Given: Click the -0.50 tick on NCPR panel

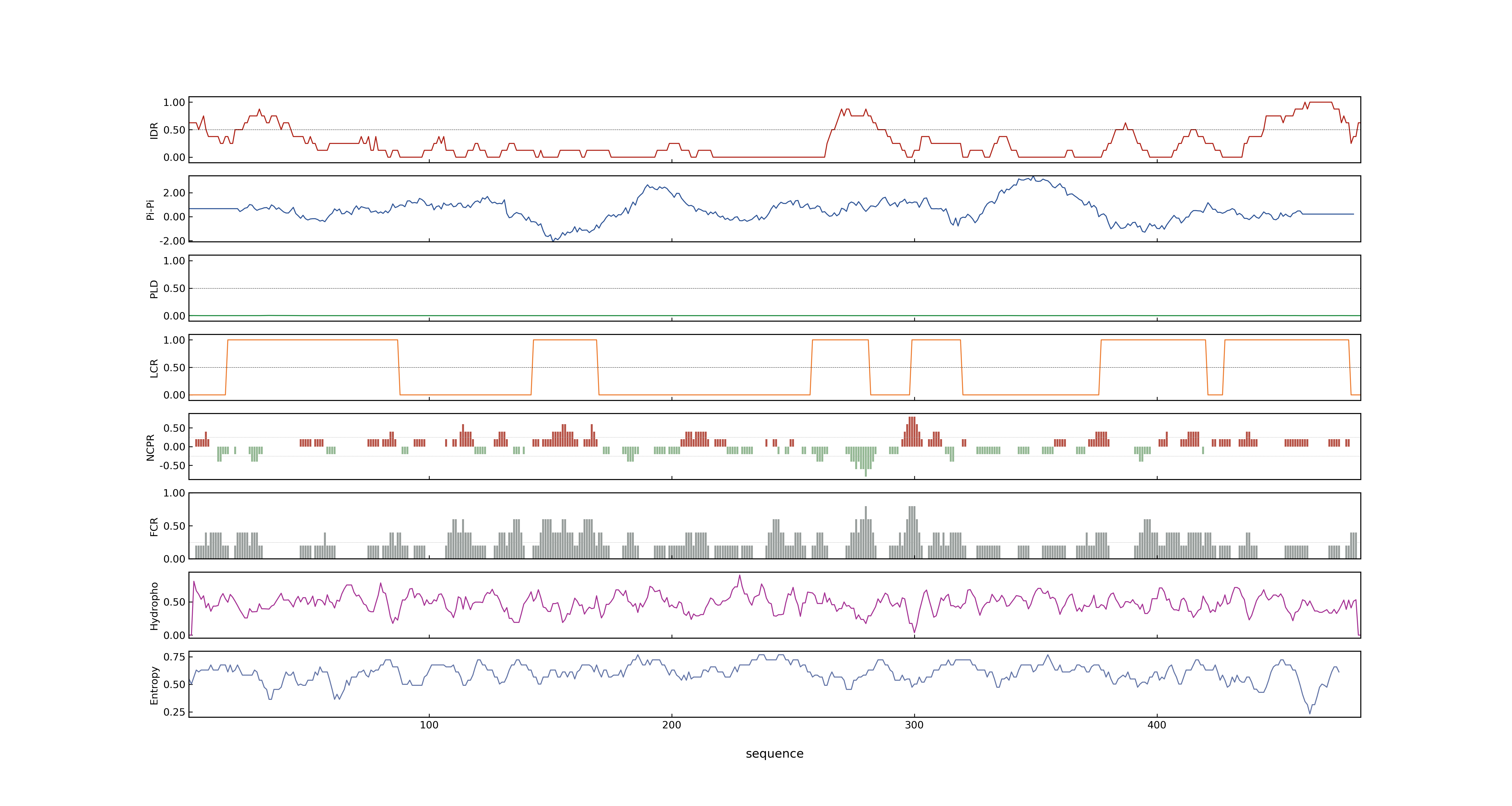Looking at the screenshot, I should click(172, 466).
